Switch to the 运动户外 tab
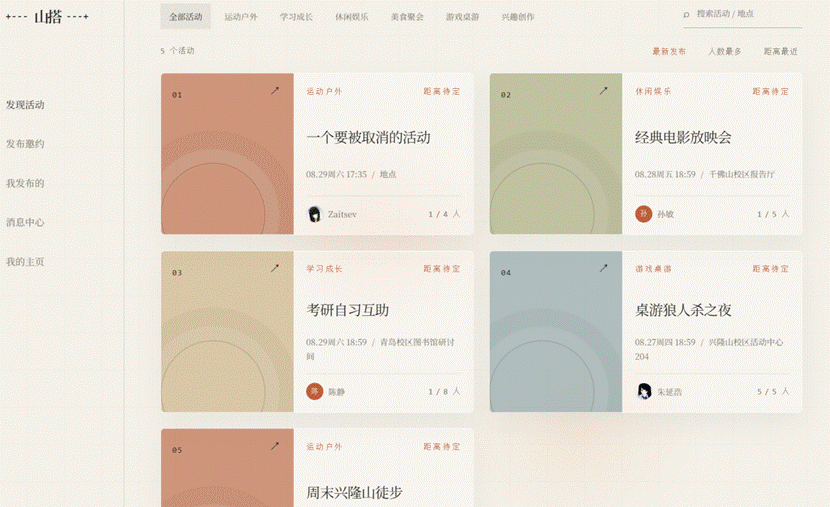 pyautogui.click(x=241, y=17)
